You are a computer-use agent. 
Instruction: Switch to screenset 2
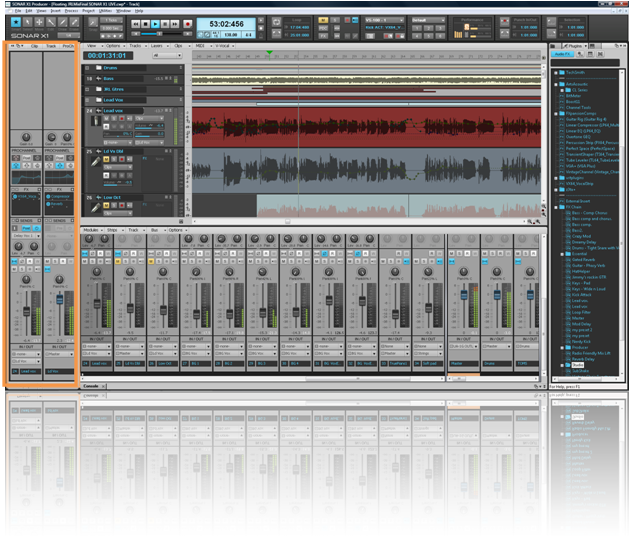click(429, 28)
